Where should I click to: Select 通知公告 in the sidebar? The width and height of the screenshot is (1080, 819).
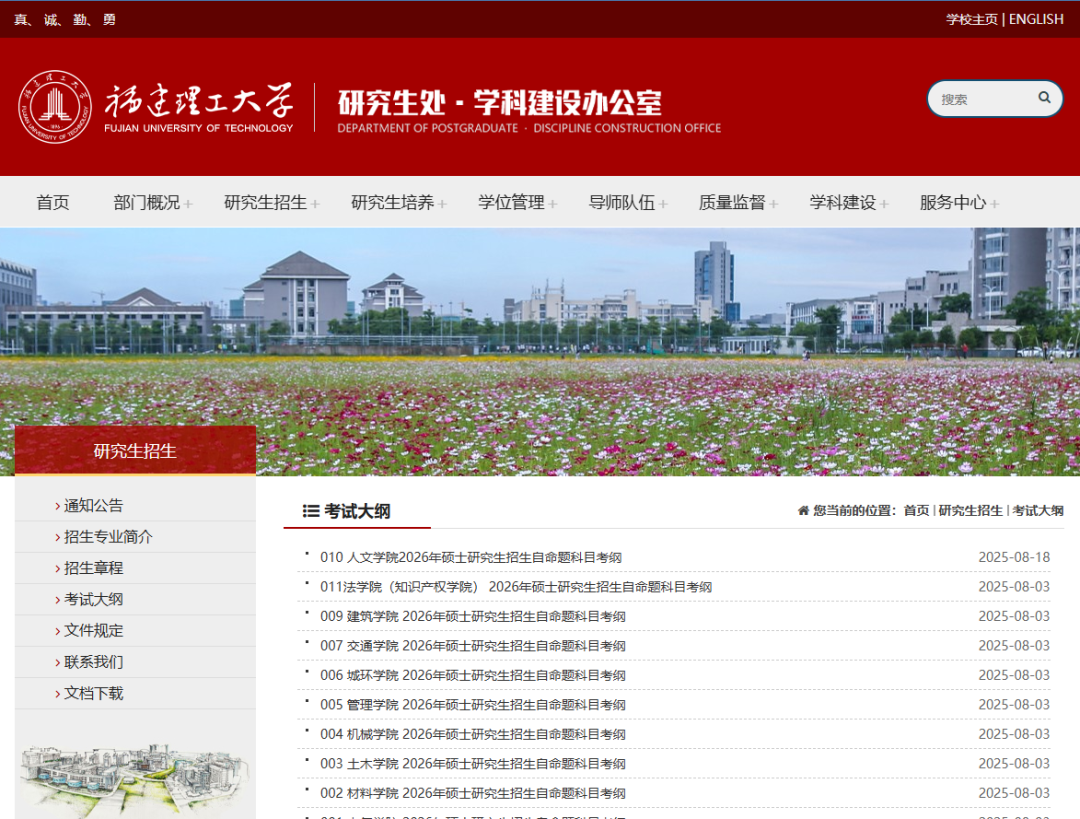coord(94,506)
